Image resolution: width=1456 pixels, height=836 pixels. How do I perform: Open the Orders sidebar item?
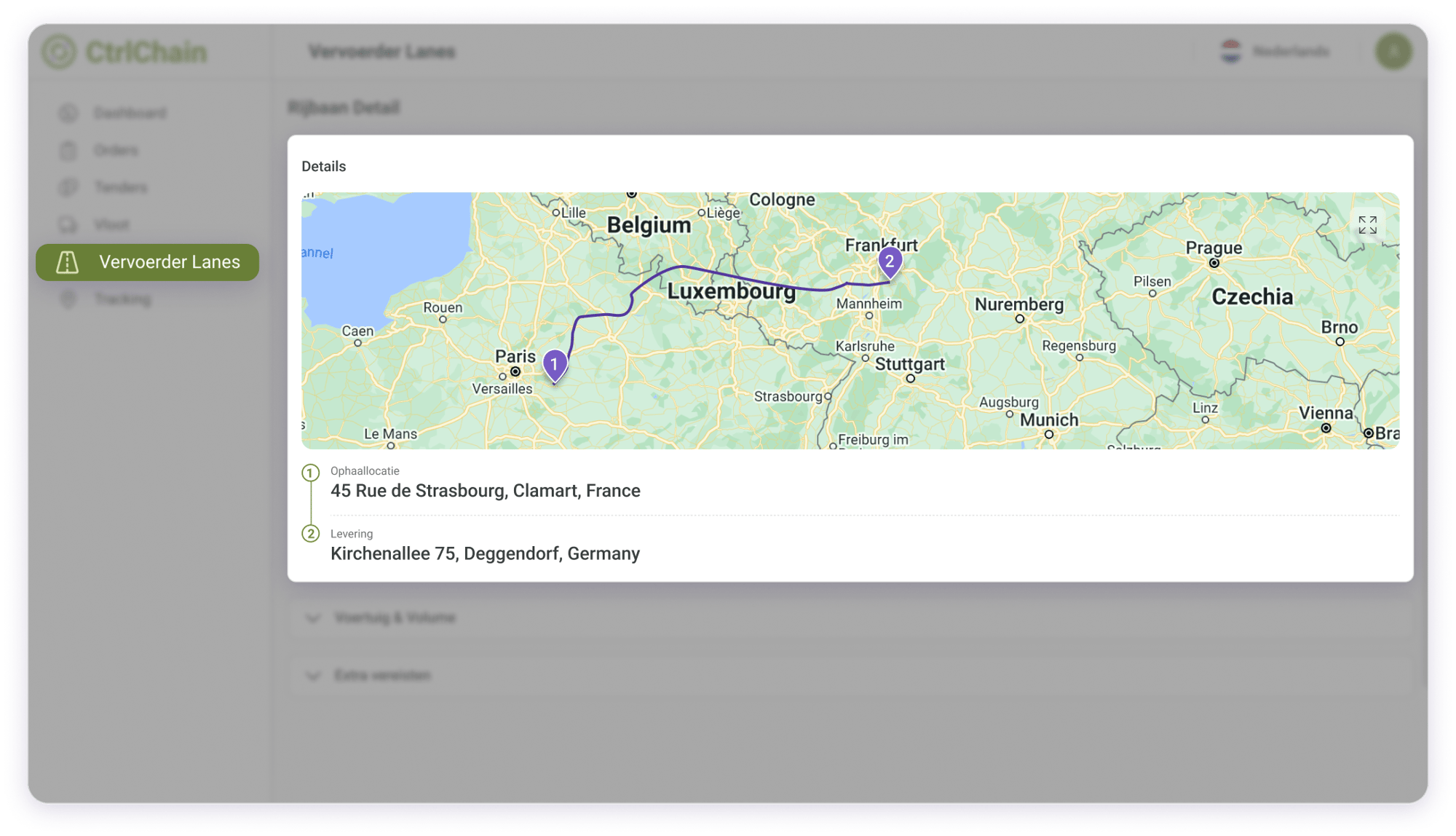[x=116, y=150]
